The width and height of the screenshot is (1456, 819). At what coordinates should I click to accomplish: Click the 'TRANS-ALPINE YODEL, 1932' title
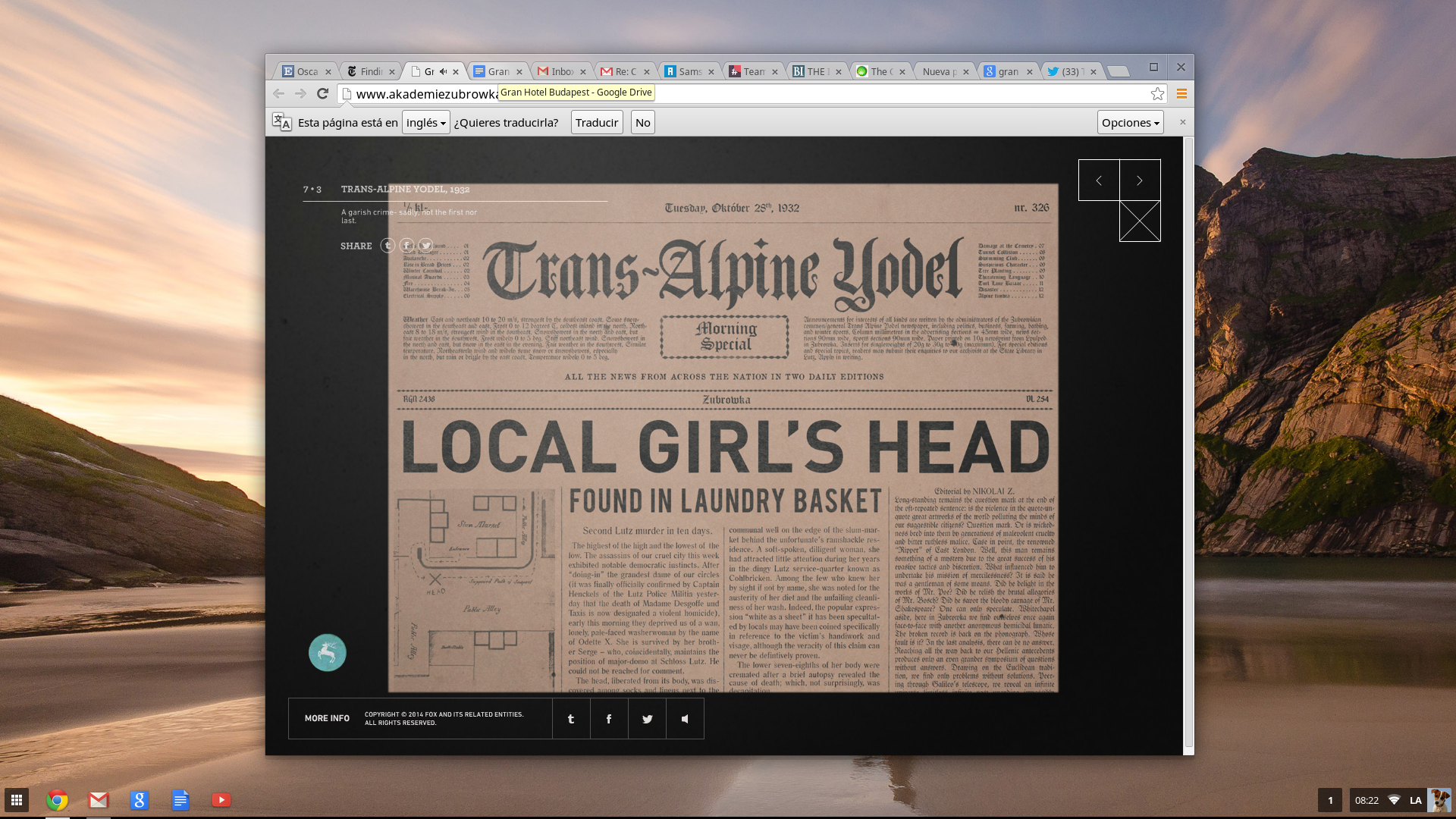(x=405, y=189)
